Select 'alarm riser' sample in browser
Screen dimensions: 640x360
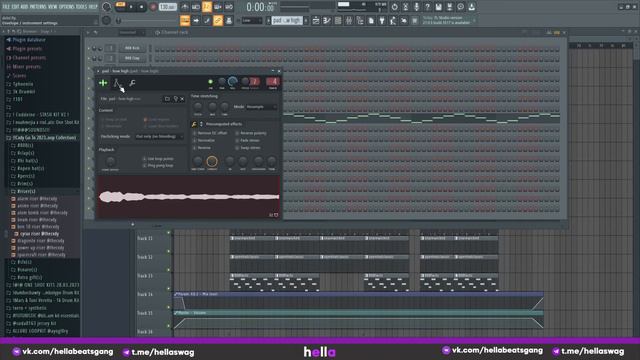coord(37,199)
